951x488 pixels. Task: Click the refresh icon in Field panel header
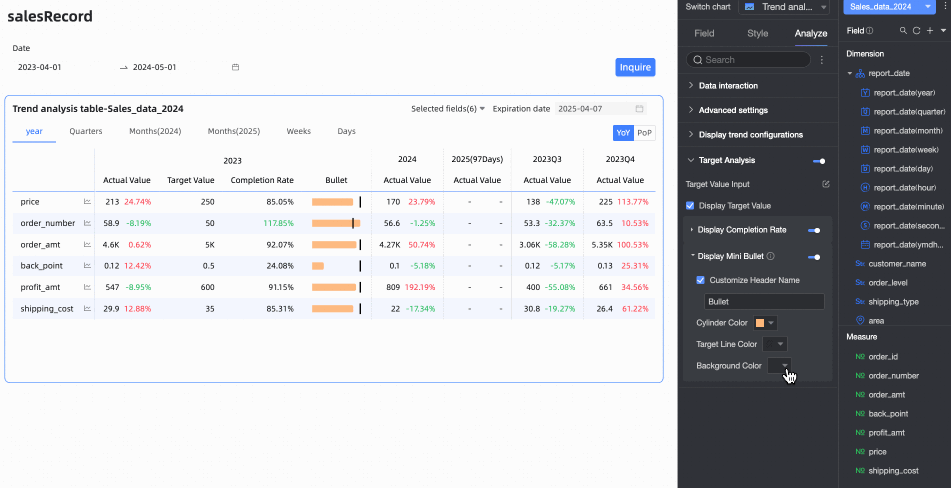point(916,31)
